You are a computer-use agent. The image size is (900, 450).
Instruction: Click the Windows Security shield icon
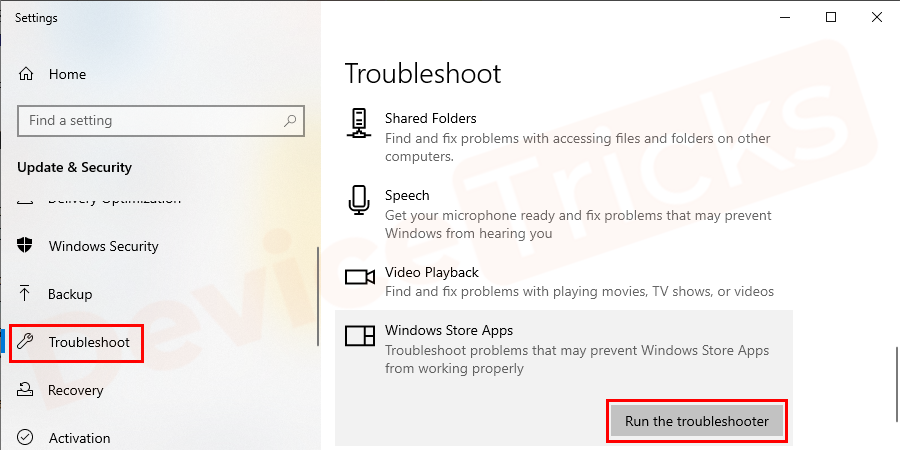point(26,246)
